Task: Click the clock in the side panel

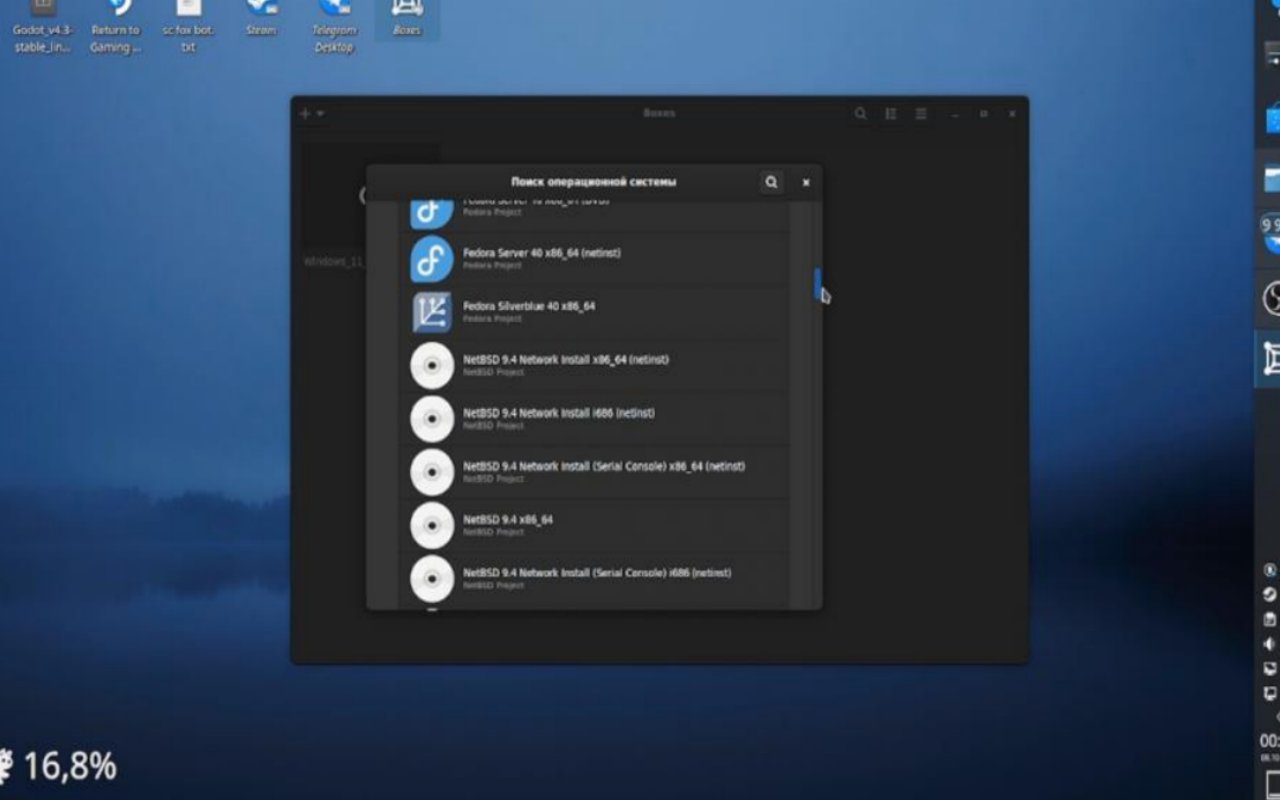Action: 1270,746
